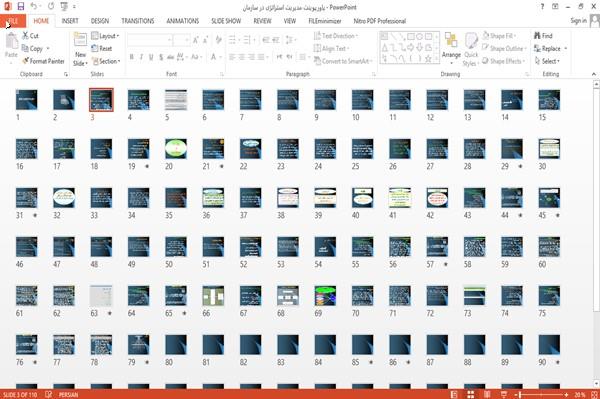The height and width of the screenshot is (399, 600).
Task: Open Clipboard group dialog launcher
Action: [x=66, y=74]
